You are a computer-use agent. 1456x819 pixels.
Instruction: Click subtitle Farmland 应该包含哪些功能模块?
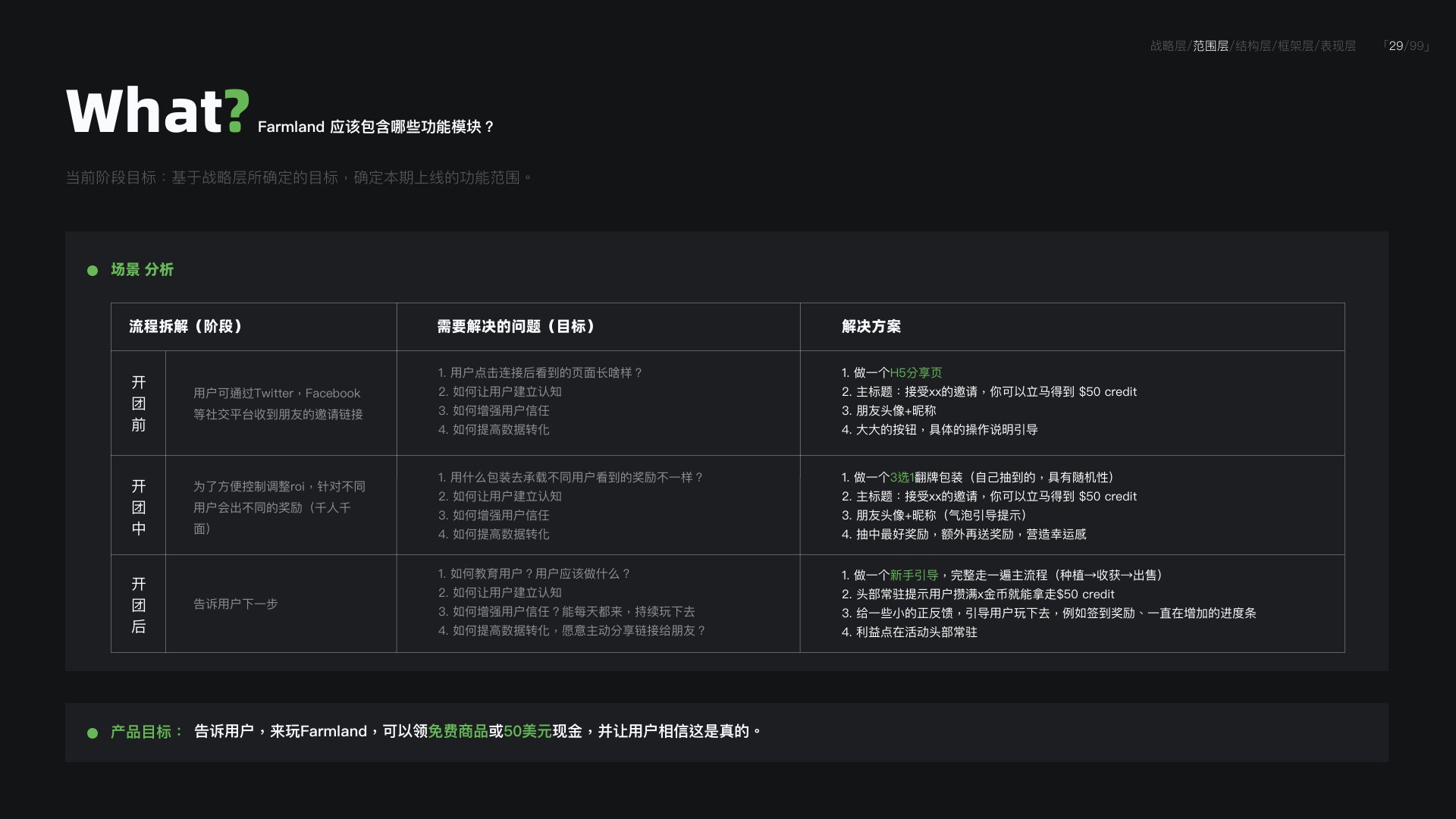(375, 127)
